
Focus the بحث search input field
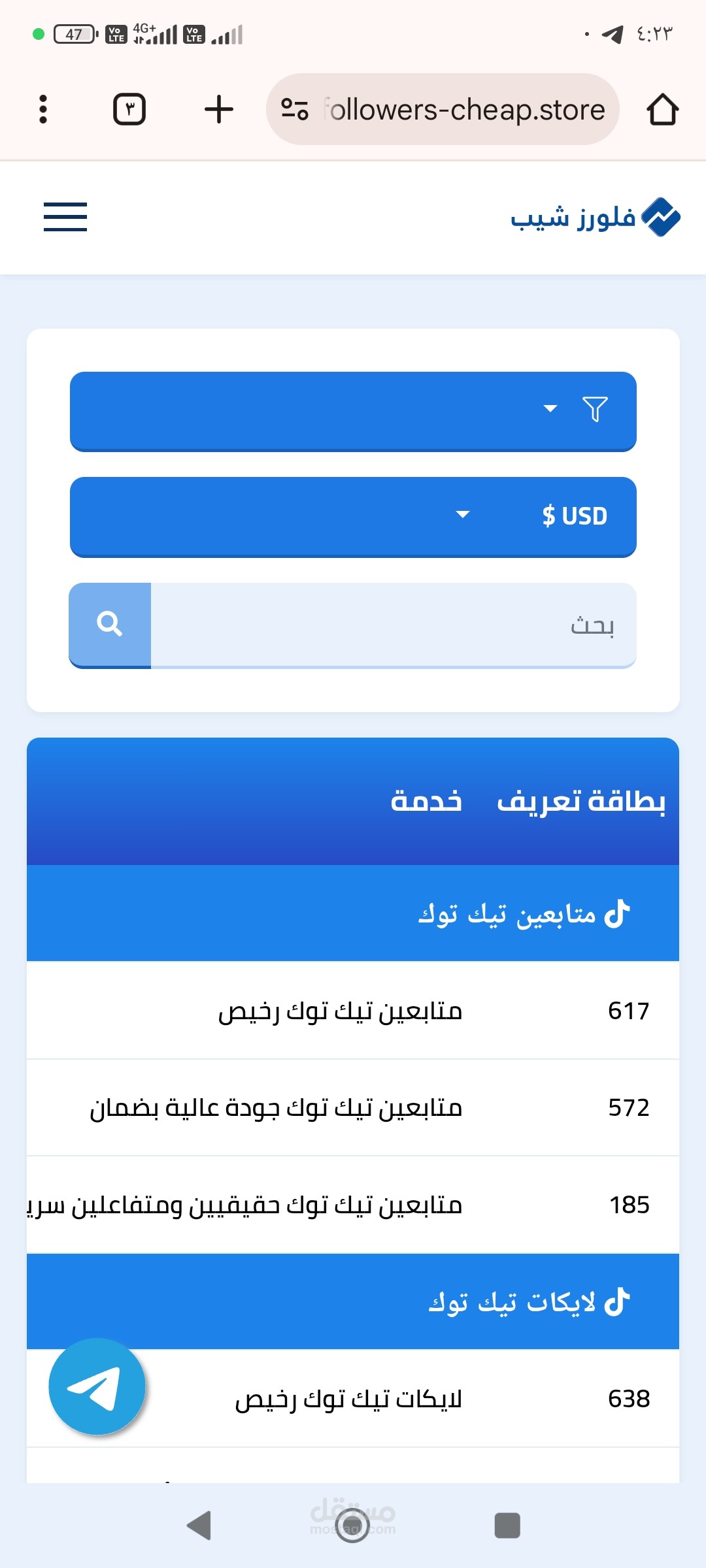click(392, 625)
